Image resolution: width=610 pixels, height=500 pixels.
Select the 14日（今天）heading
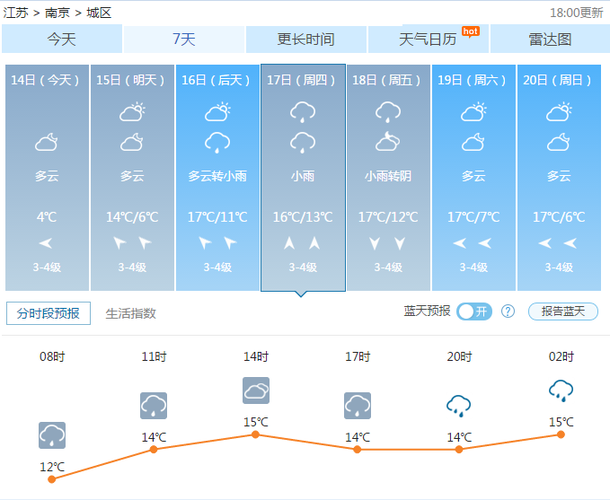pos(46,80)
